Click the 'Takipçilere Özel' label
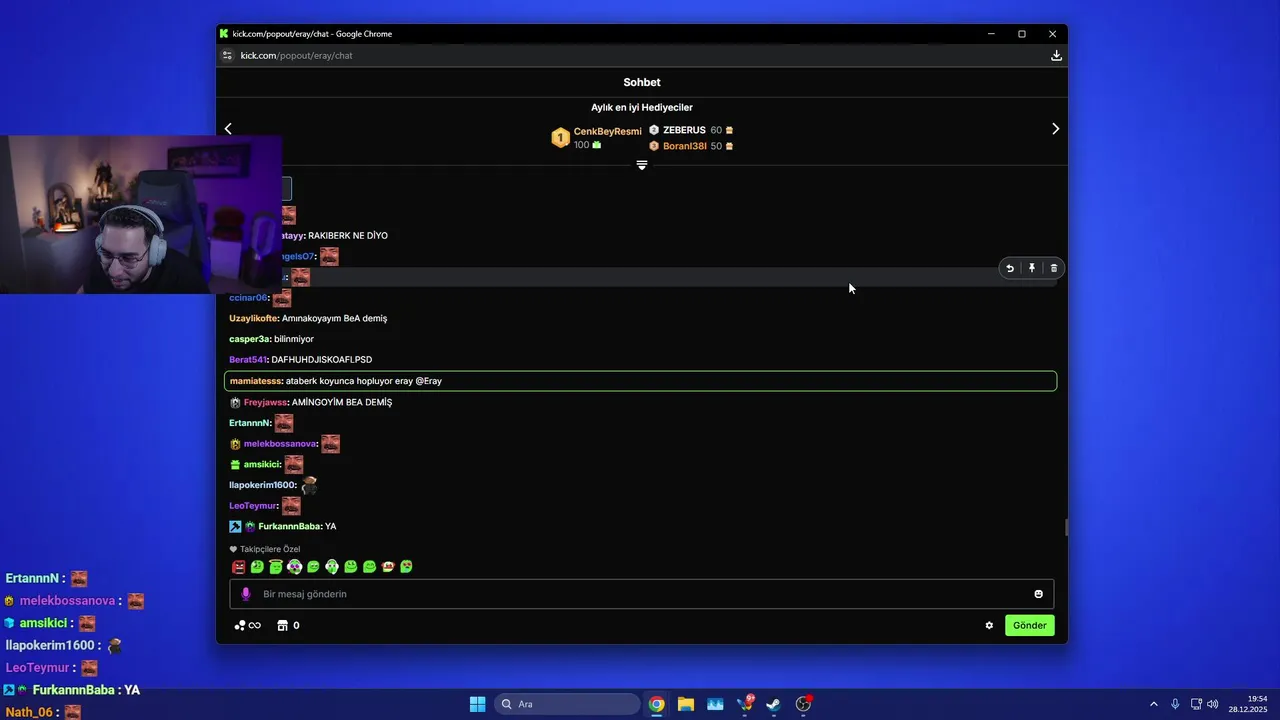 [270, 549]
